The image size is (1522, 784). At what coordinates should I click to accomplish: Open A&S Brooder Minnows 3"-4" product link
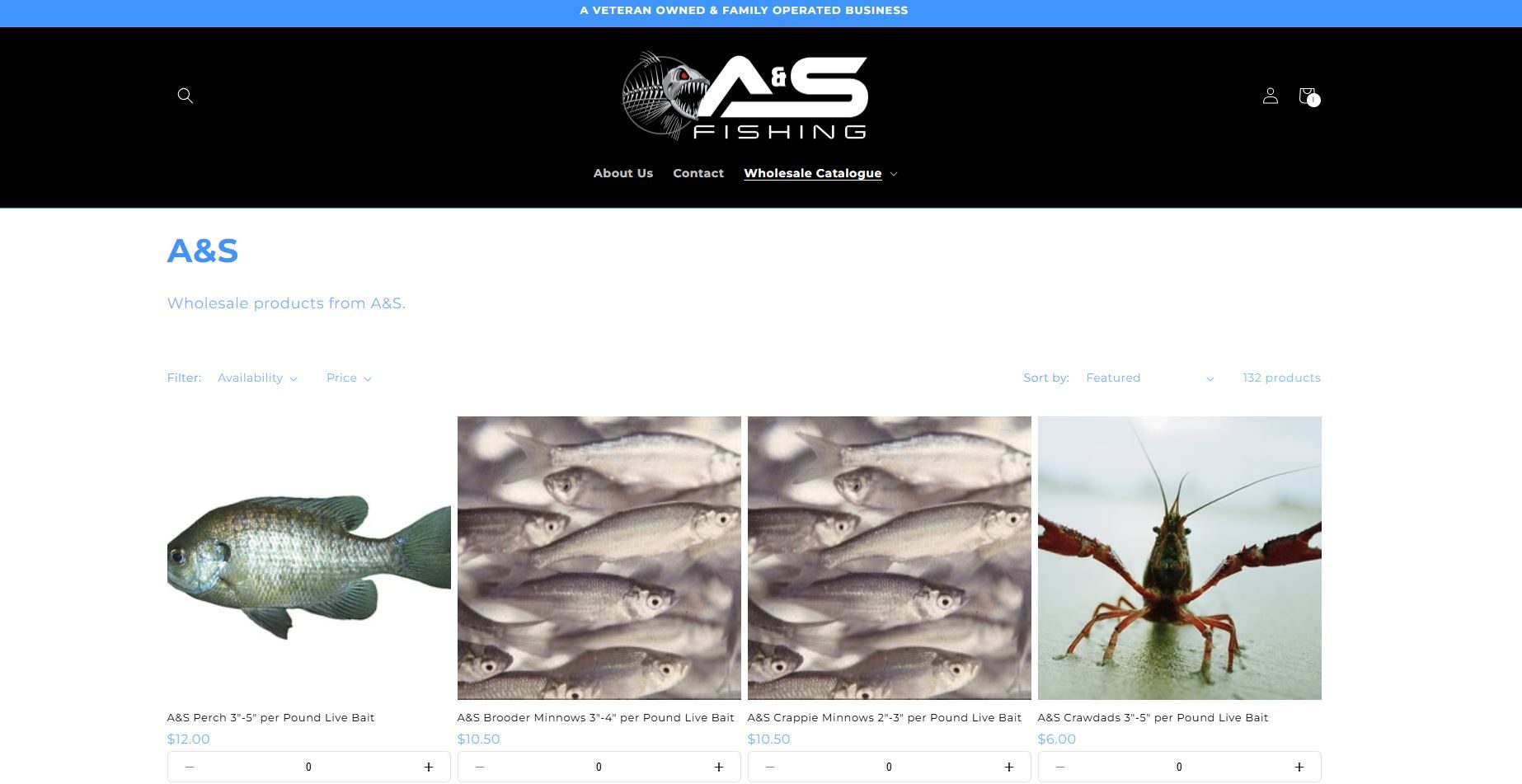coord(595,717)
